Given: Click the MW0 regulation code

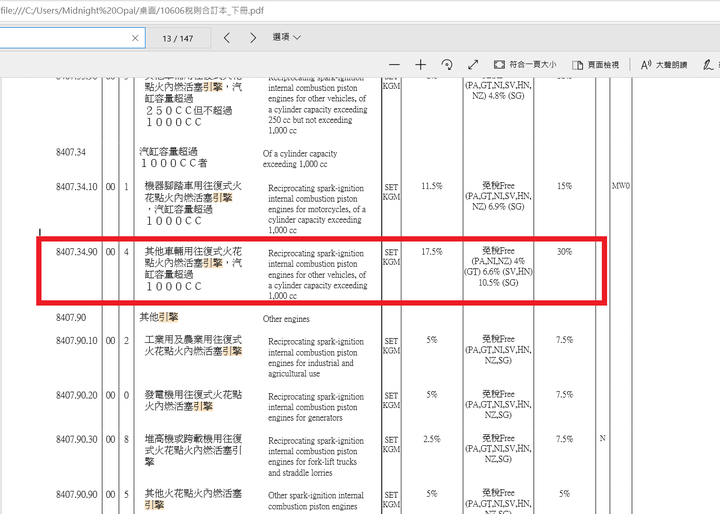Looking at the screenshot, I should pos(621,186).
